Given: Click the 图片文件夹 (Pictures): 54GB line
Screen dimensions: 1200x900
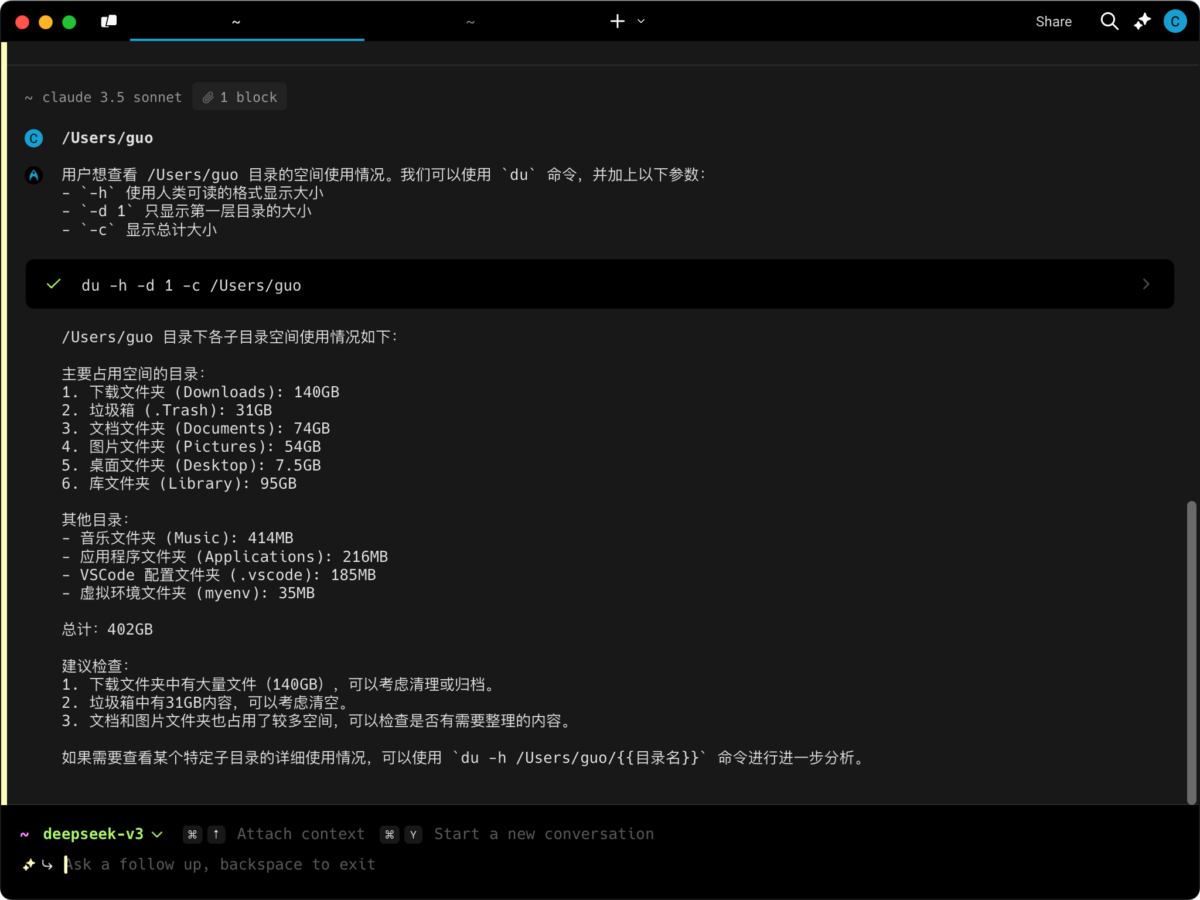Looking at the screenshot, I should [x=191, y=447].
